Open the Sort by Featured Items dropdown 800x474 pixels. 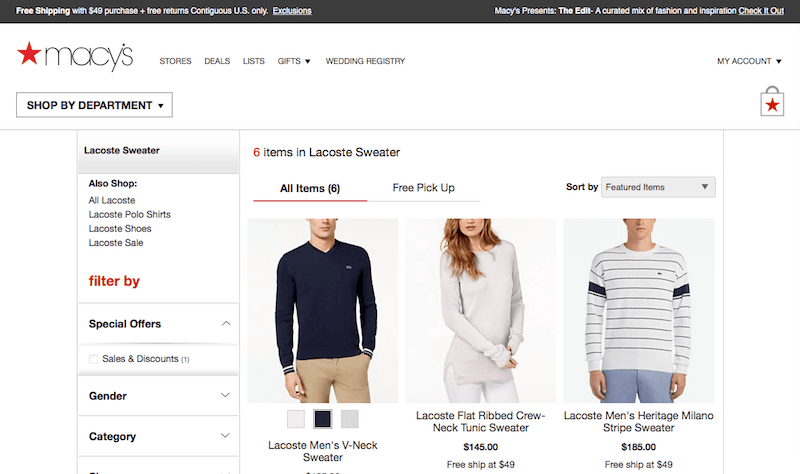pyautogui.click(x=658, y=187)
